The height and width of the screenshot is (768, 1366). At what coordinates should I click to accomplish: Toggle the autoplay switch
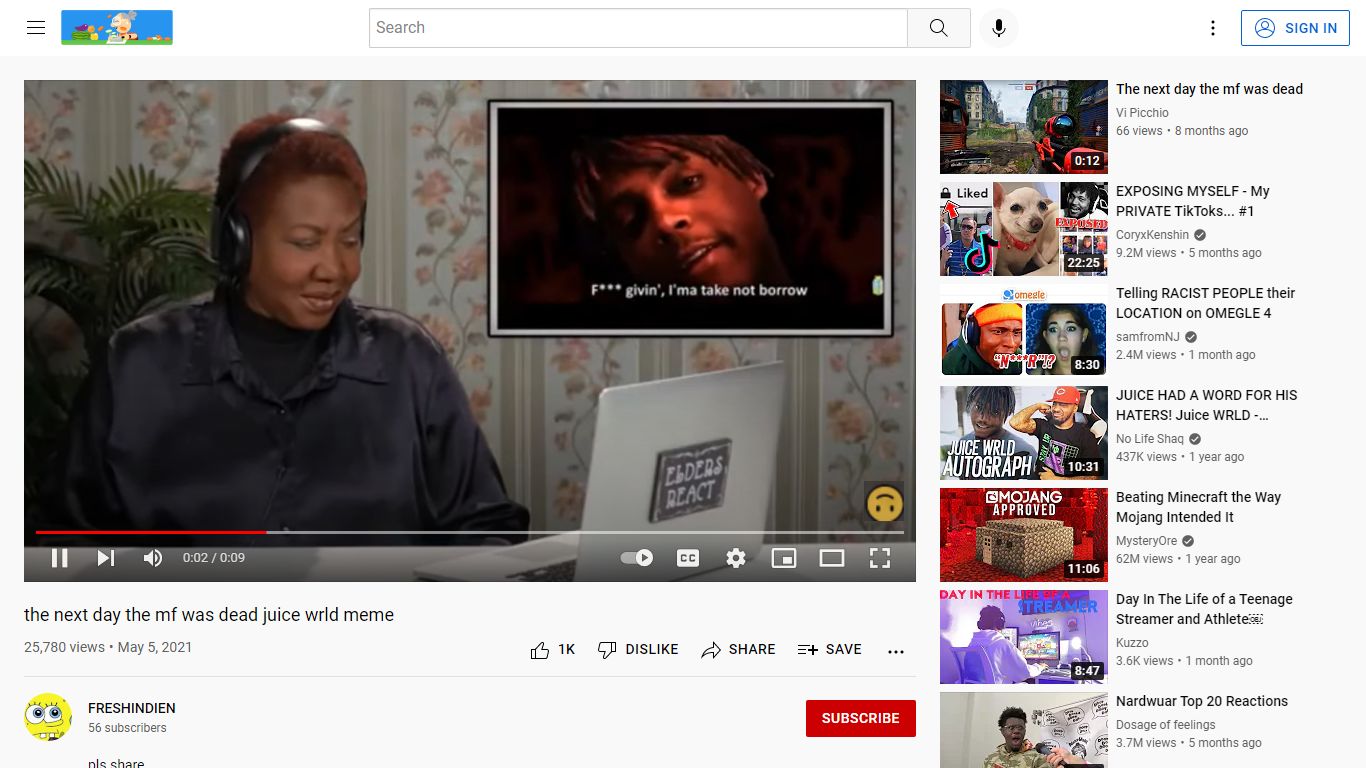(637, 558)
